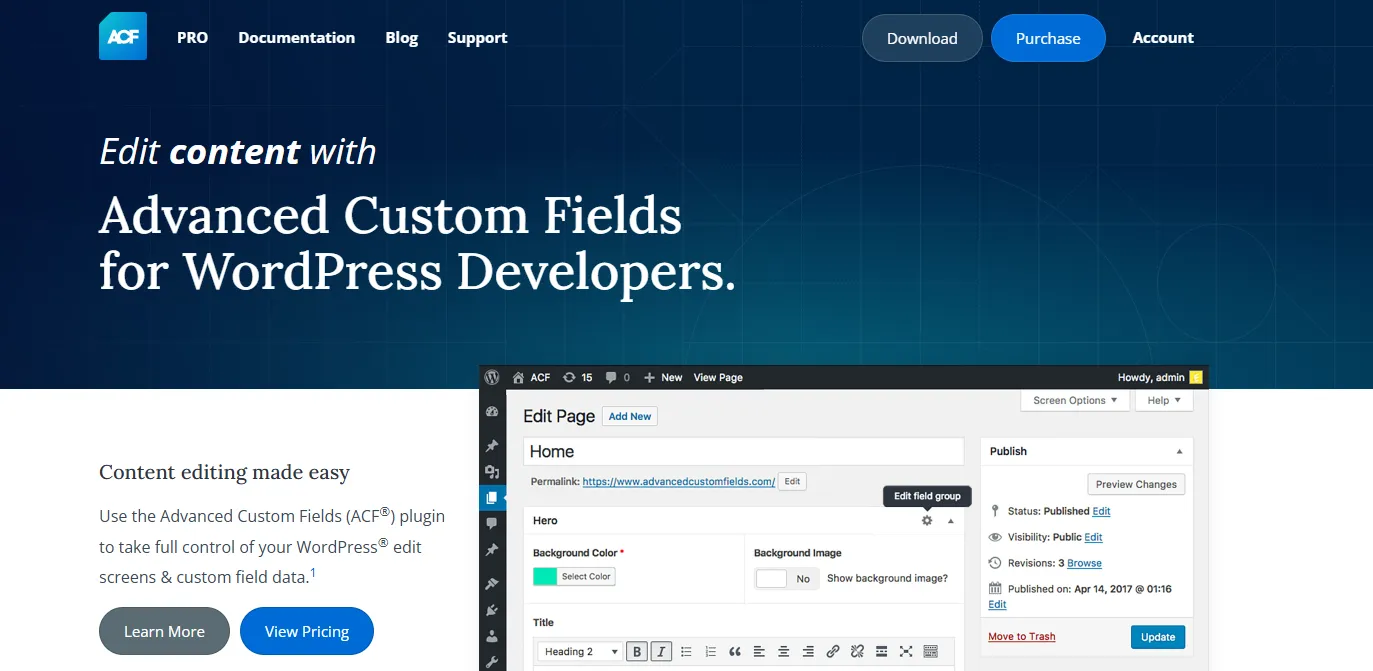Click the View Pricing button

point(307,631)
